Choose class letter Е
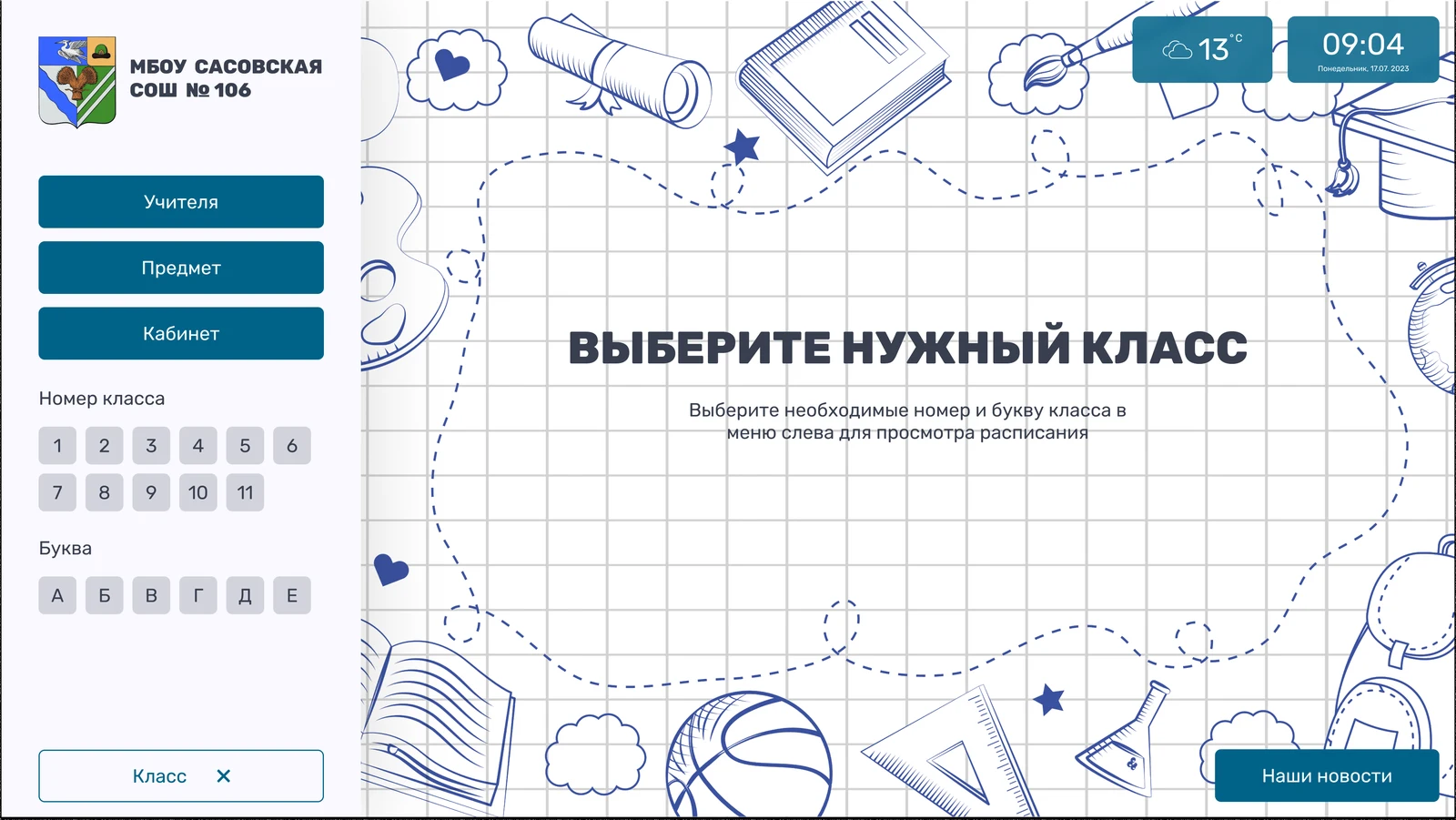The image size is (1456, 820). [292, 595]
